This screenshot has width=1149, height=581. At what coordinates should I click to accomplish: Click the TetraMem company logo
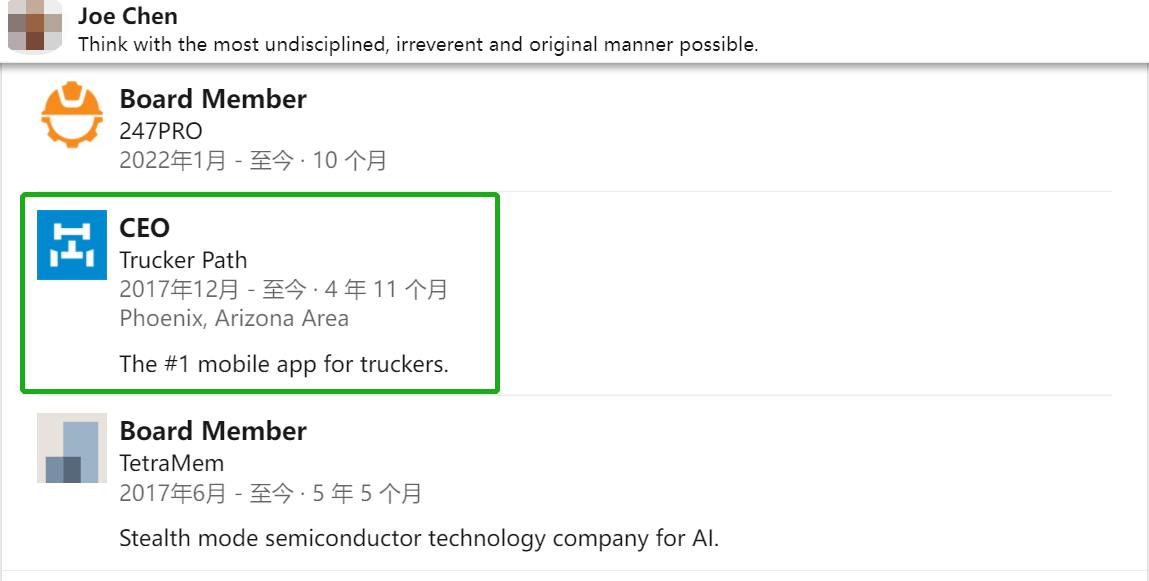(72, 448)
